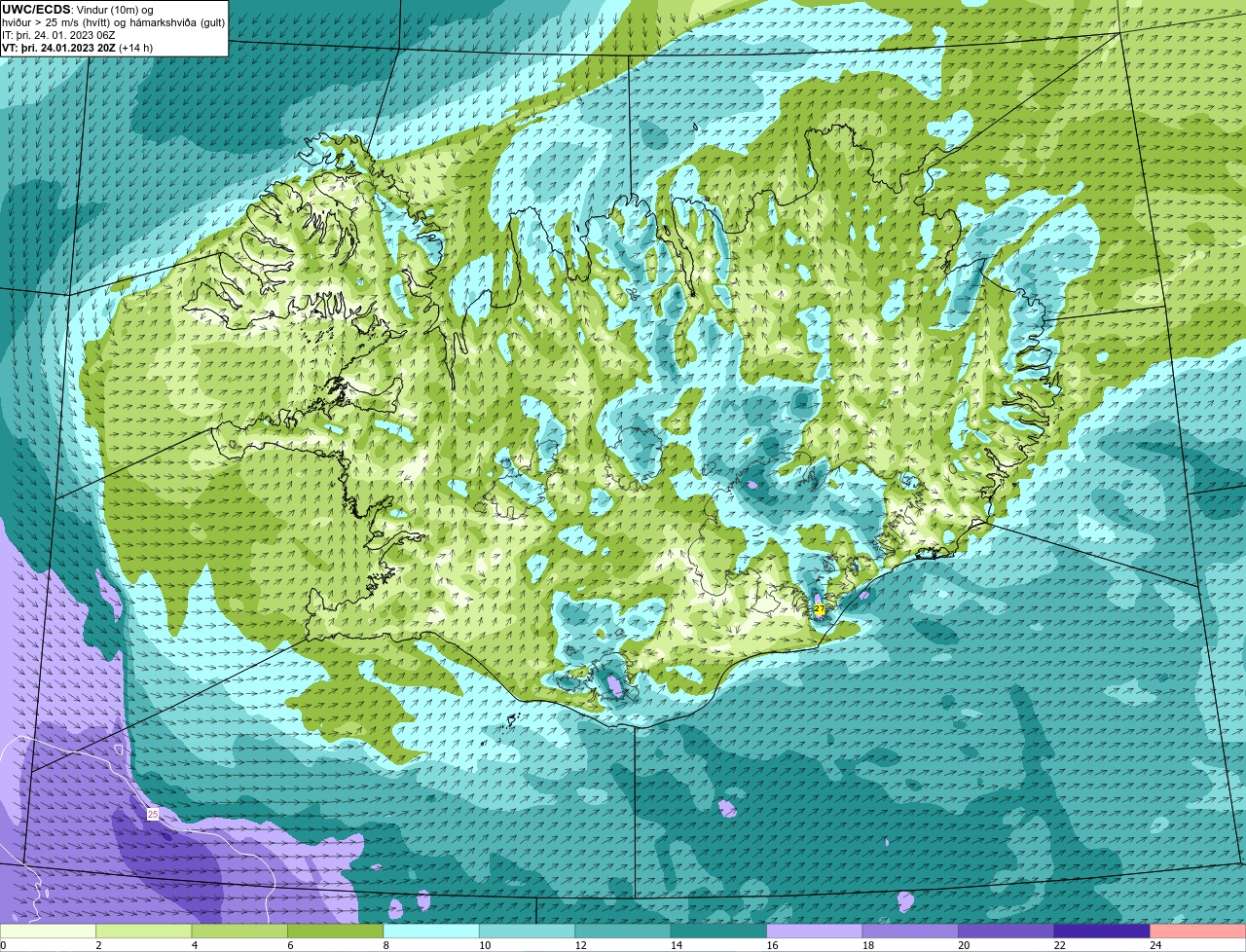This screenshot has height=952, width=1246.
Task: Click the yellow 27 maximum gust marker
Action: [820, 609]
